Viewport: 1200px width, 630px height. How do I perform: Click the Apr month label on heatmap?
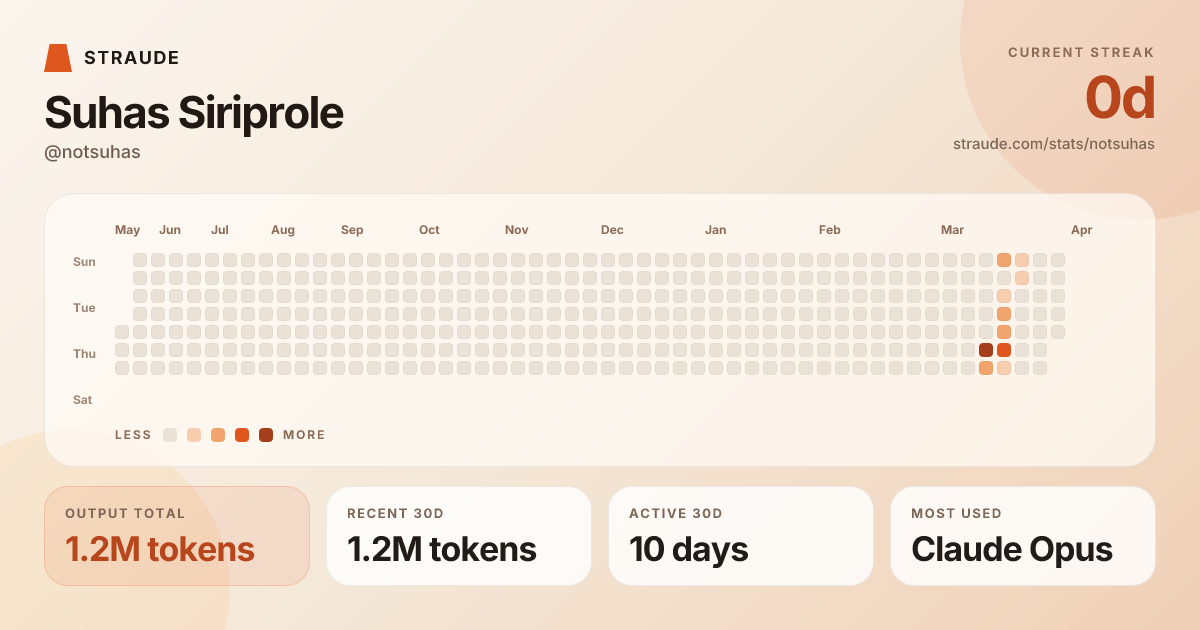[x=1082, y=230]
